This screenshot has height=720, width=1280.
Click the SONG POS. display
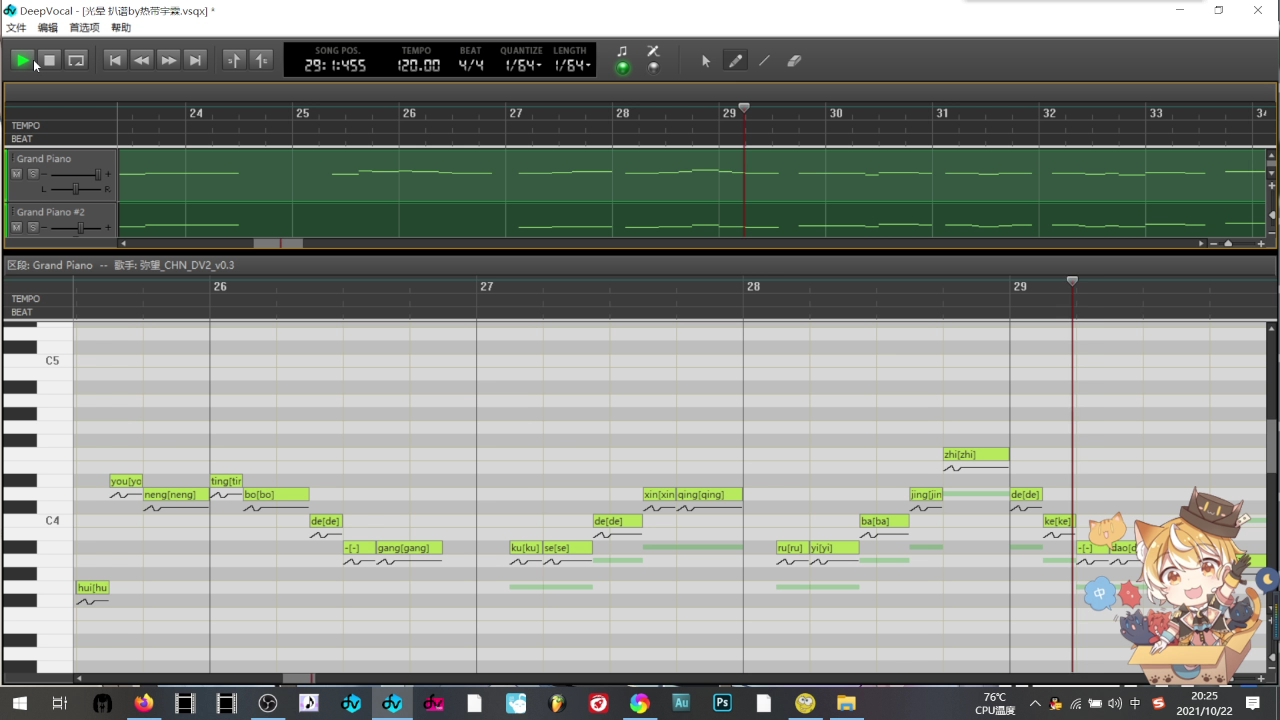click(x=336, y=66)
